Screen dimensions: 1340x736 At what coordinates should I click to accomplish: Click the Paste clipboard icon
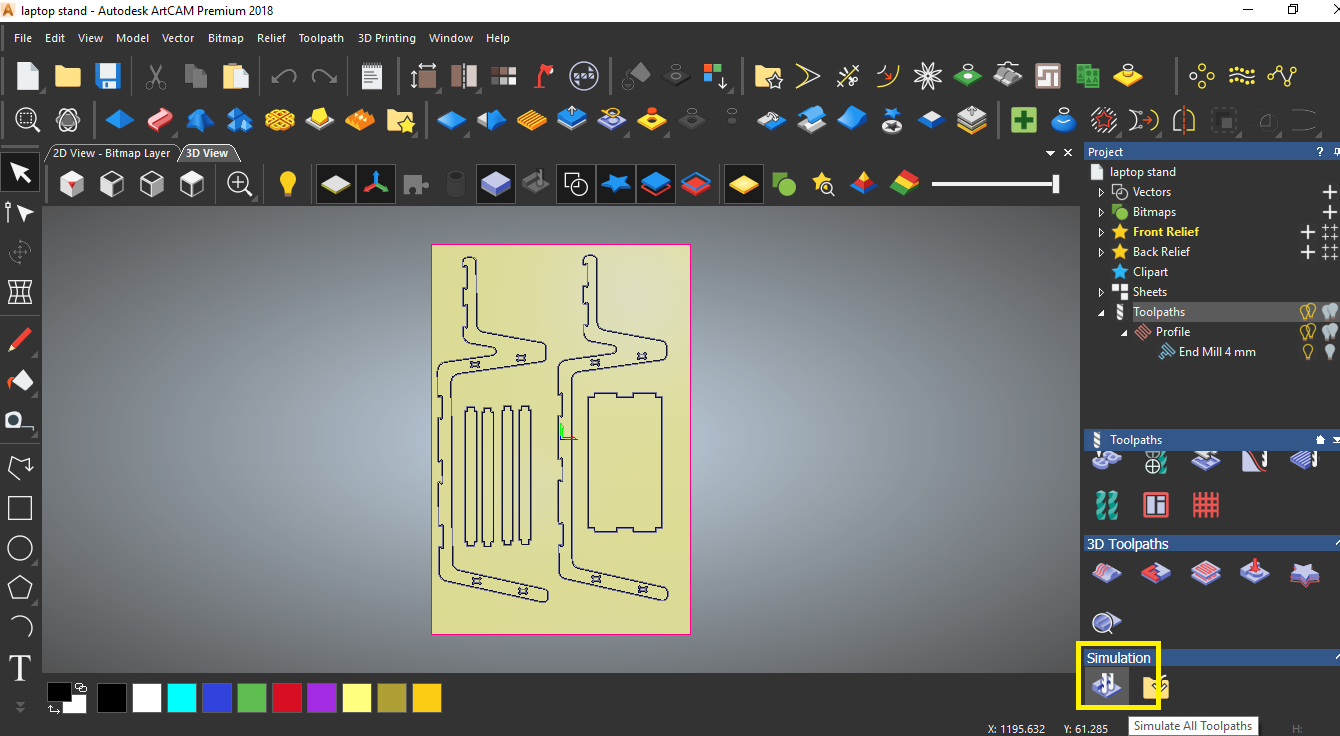[x=235, y=76]
